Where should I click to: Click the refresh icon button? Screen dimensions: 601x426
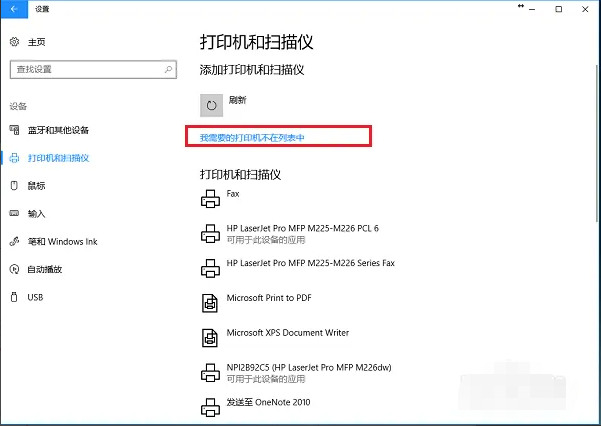(x=211, y=104)
